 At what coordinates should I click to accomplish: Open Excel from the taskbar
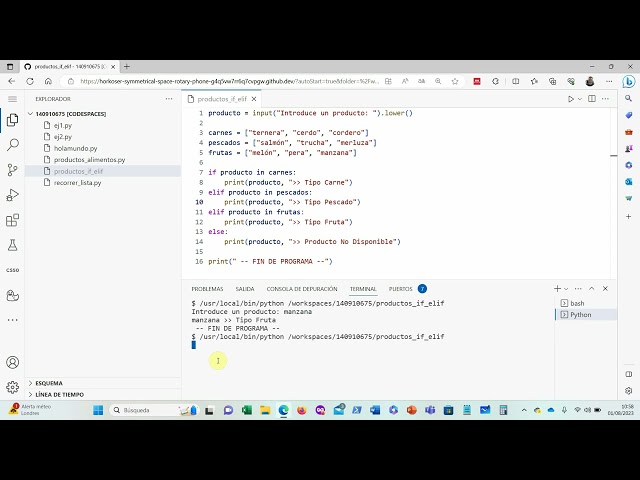[247, 410]
